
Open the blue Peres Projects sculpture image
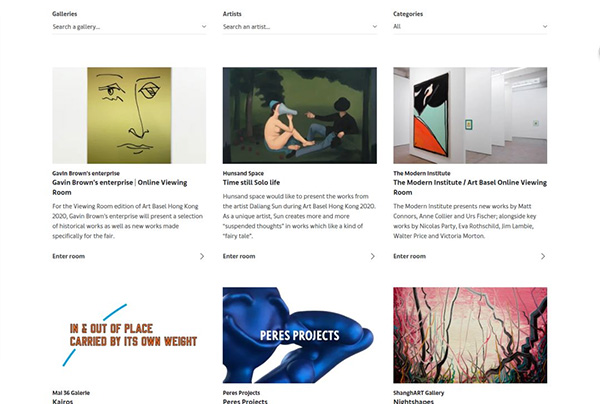click(x=299, y=335)
